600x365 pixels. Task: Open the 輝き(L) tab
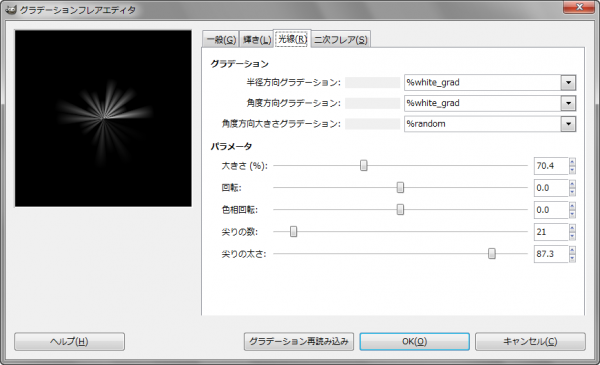click(257, 39)
